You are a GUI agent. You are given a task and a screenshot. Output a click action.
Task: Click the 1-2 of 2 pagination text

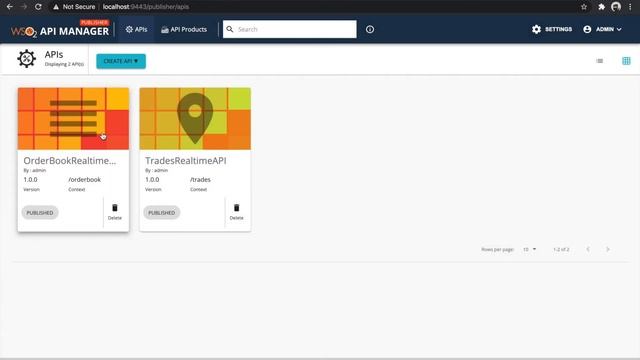[x=561, y=249]
